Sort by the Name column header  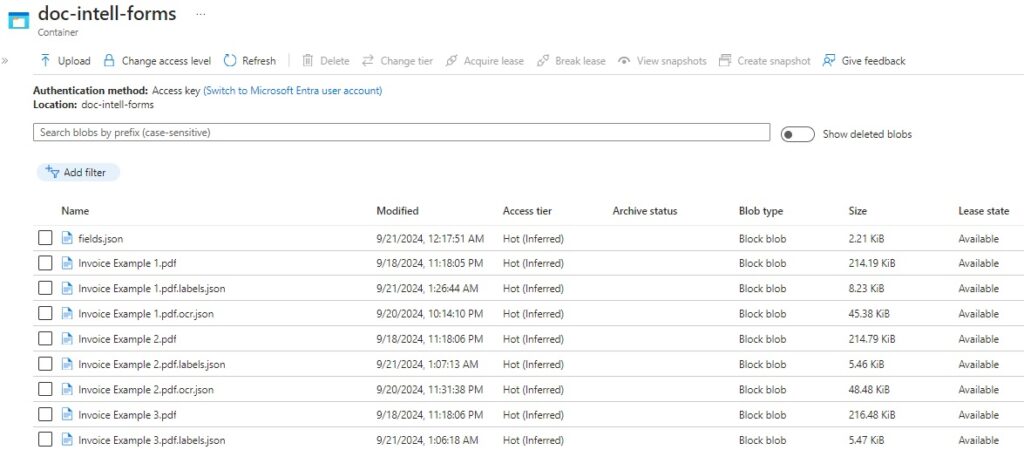[75, 211]
